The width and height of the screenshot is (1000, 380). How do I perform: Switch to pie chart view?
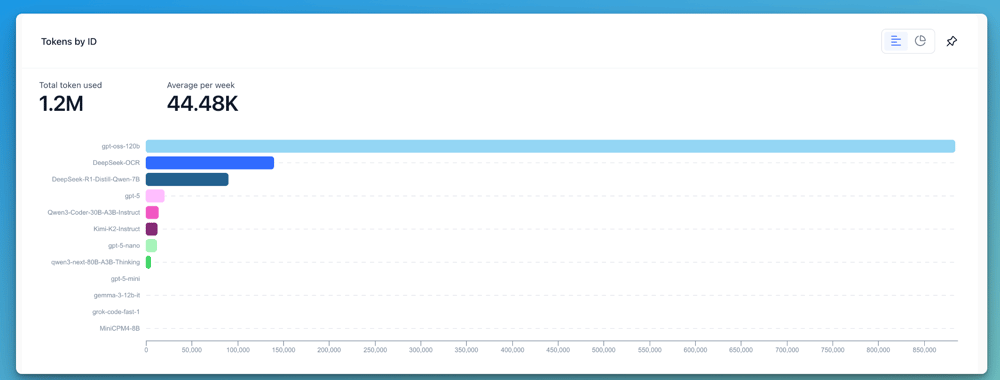[920, 41]
